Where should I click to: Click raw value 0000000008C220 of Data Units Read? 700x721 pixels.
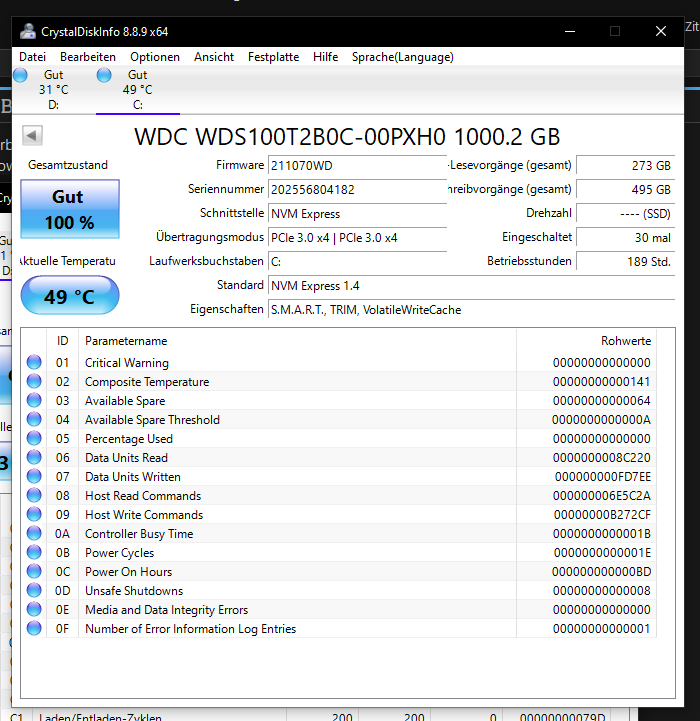(602, 458)
